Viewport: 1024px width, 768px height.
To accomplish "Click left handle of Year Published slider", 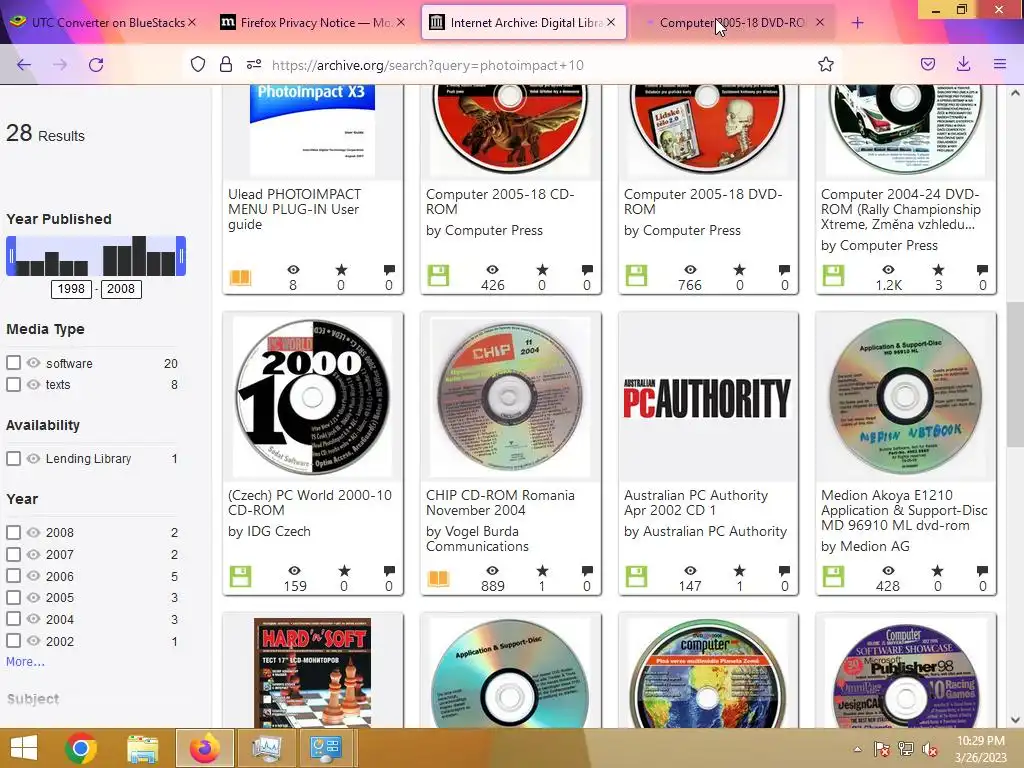I will (10, 256).
